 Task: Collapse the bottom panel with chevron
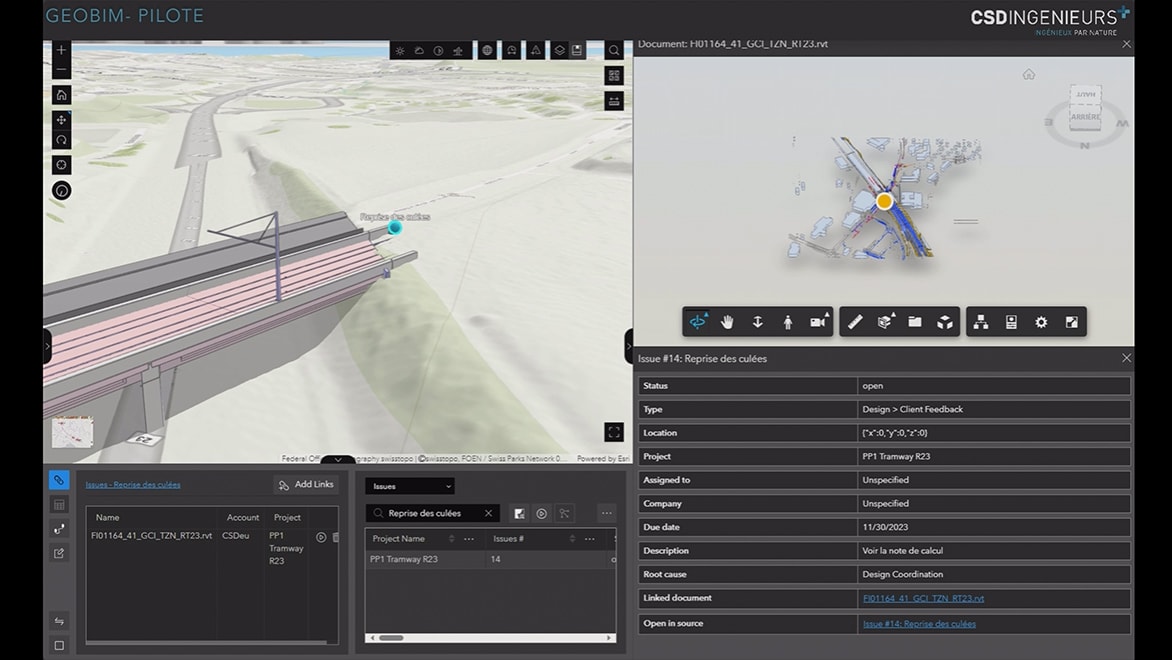338,460
